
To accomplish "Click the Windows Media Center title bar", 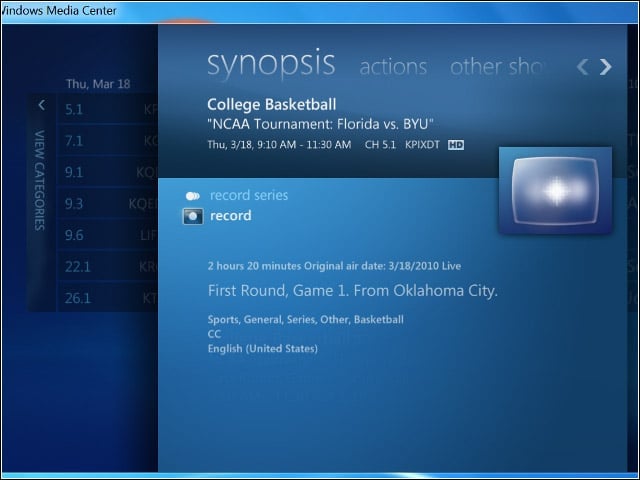I will pos(320,11).
